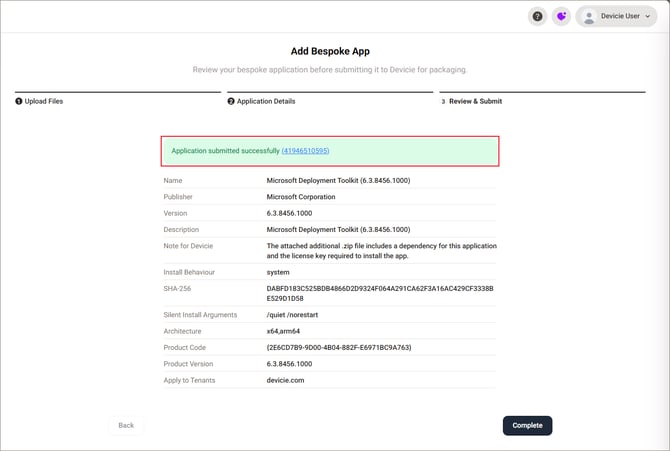The height and width of the screenshot is (451, 670).
Task: Click the Architecture value x64,arm64
Action: click(289, 331)
